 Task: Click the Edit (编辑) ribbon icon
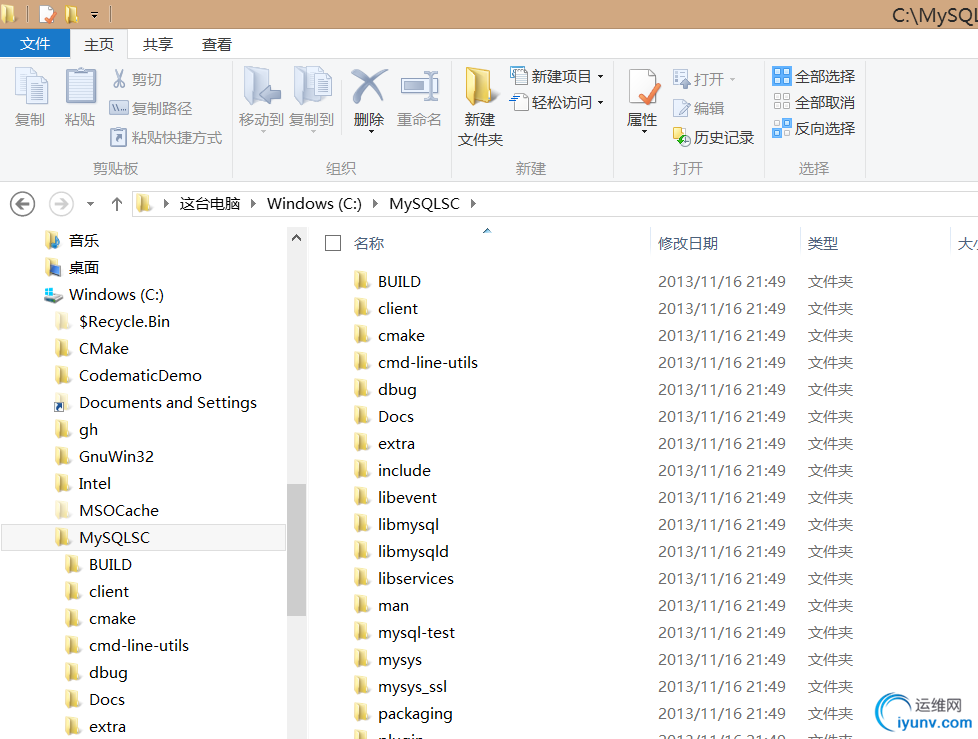(681, 108)
